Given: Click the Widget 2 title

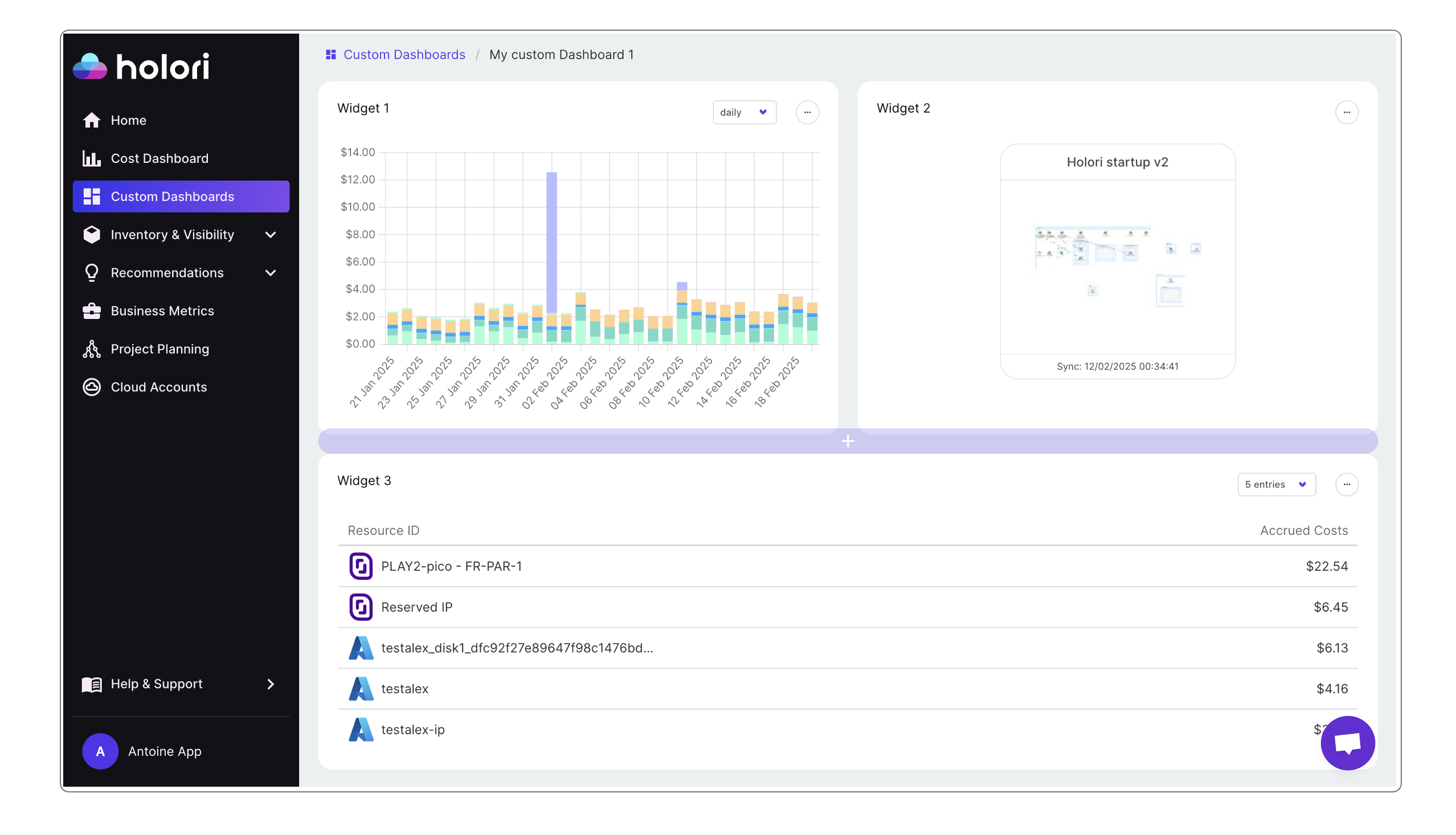Looking at the screenshot, I should [x=903, y=108].
